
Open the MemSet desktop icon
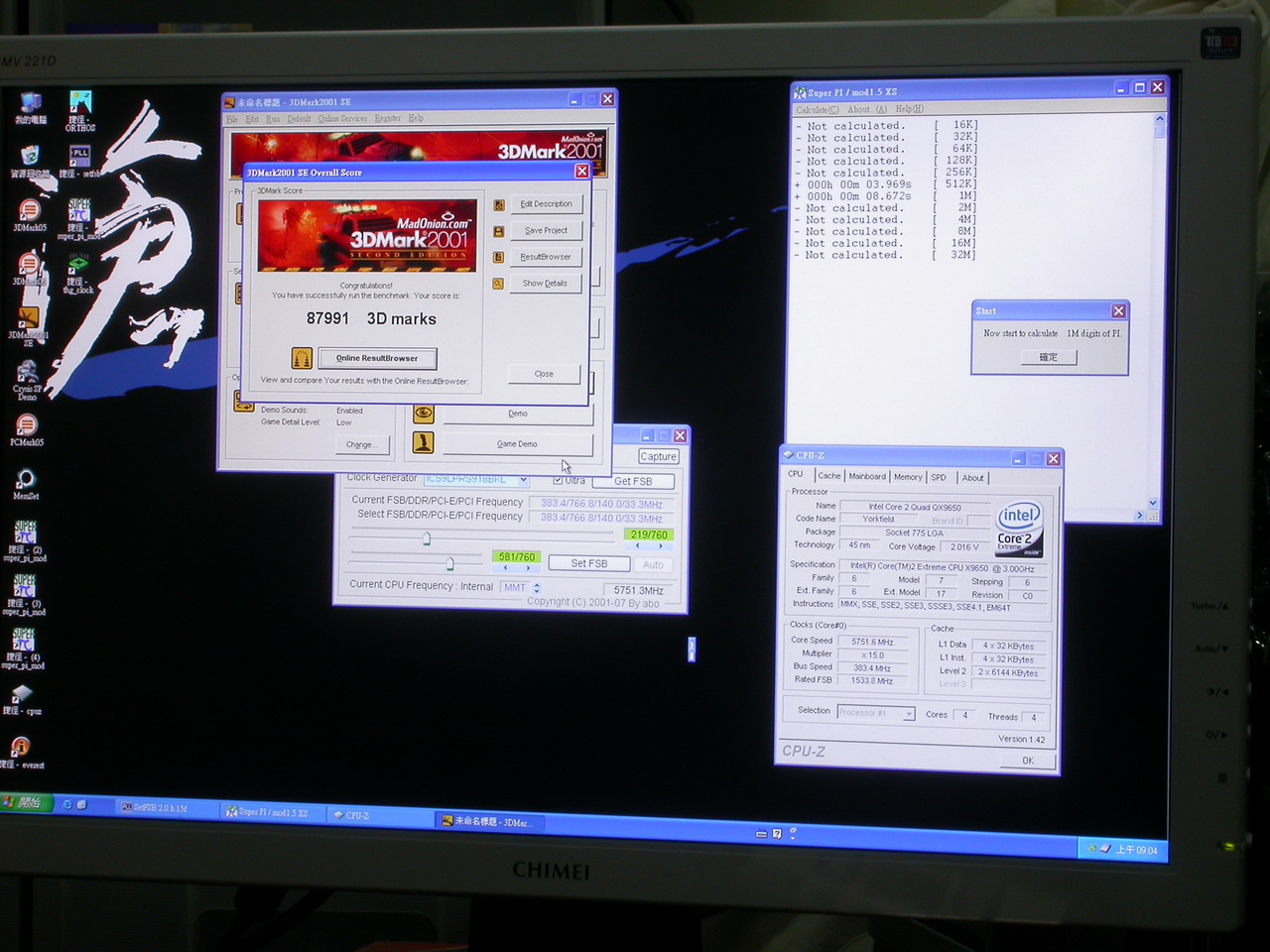26,484
